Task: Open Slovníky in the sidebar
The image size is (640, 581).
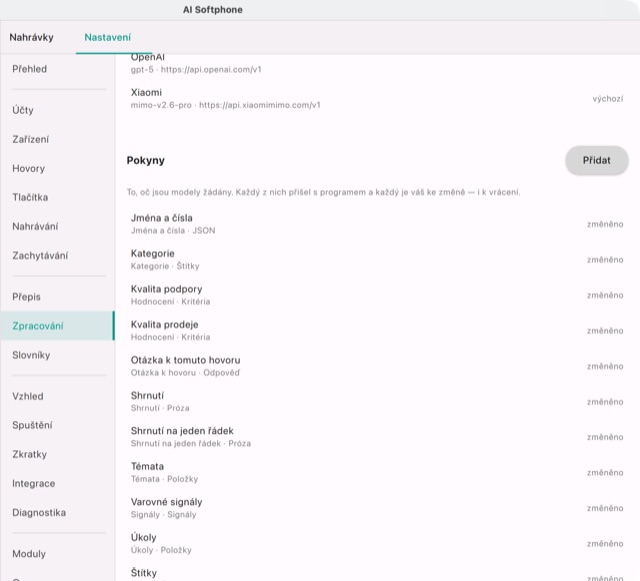Action: (57, 355)
